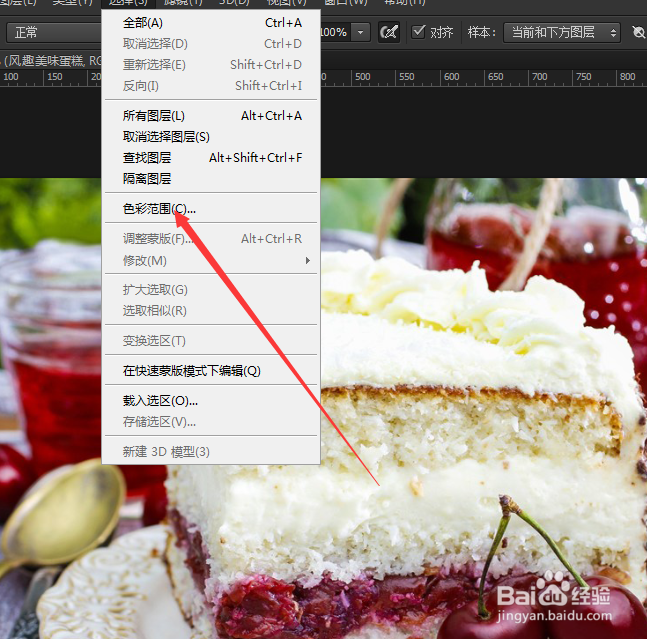Select the 风趣美味蛋糕 document tab
This screenshot has height=639, width=647.
click(x=52, y=61)
